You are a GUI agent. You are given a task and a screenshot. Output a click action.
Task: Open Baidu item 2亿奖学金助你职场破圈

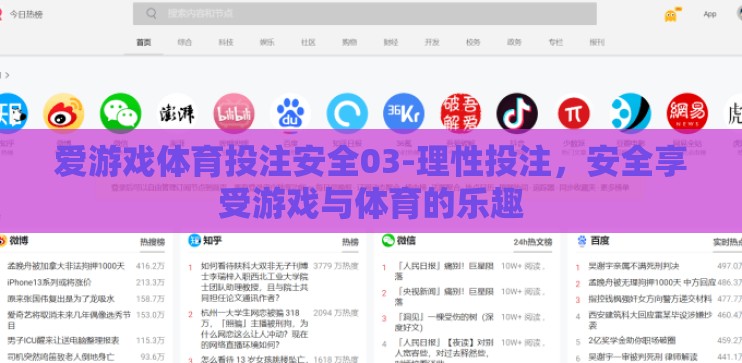[632, 340]
